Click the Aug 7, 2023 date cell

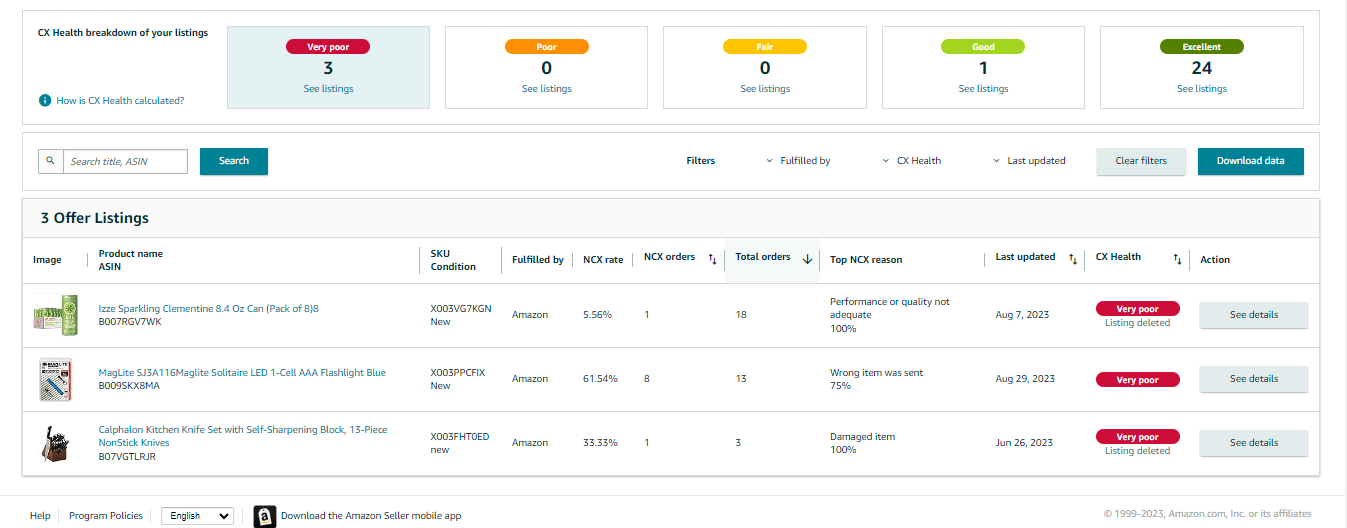click(x=1022, y=315)
